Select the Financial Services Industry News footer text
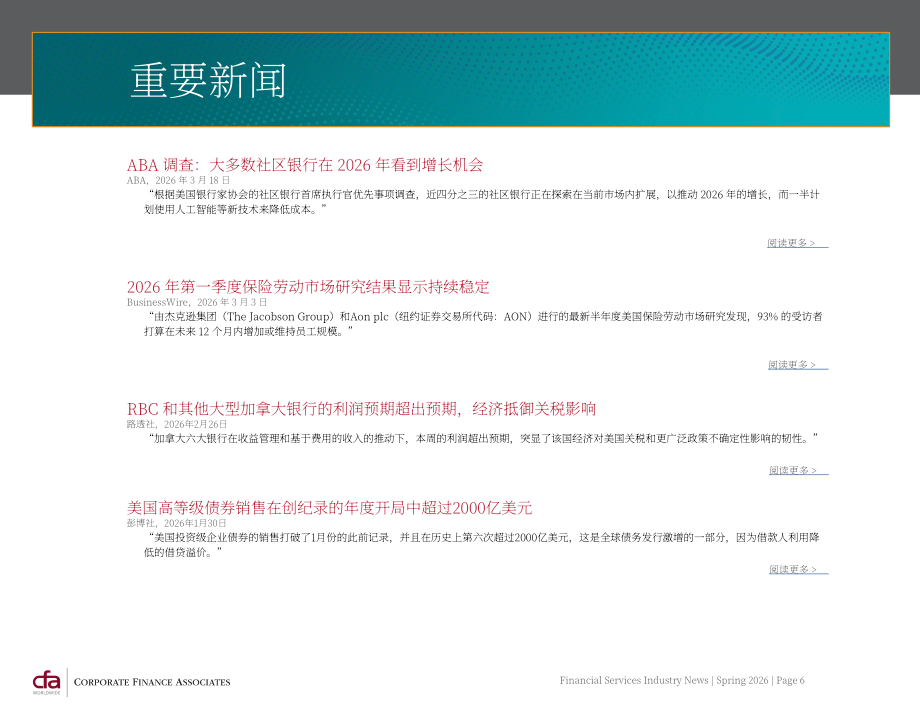The width and height of the screenshot is (920, 711). [682, 680]
